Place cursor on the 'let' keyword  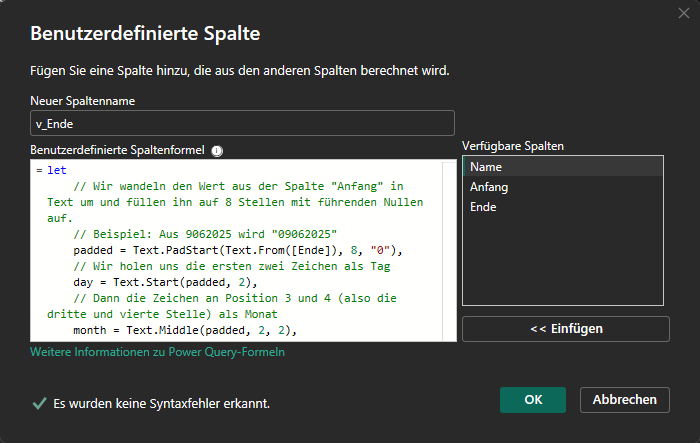tap(57, 170)
